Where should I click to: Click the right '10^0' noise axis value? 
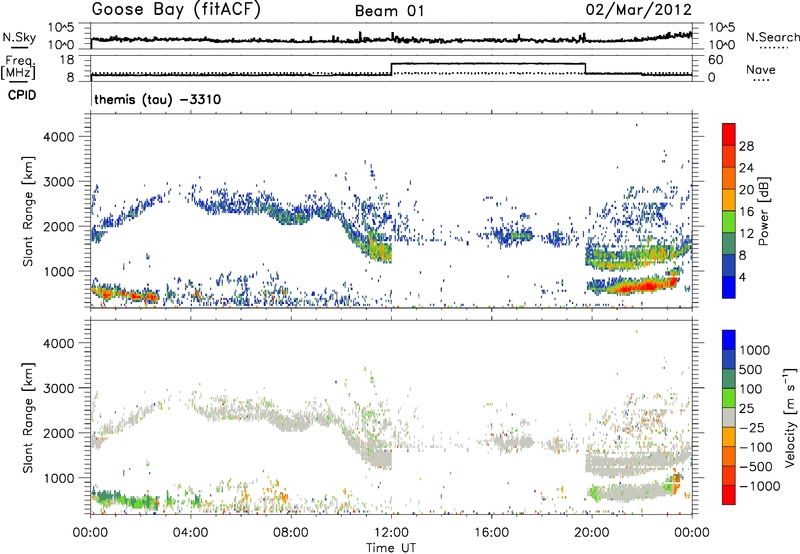pyautogui.click(x=722, y=45)
